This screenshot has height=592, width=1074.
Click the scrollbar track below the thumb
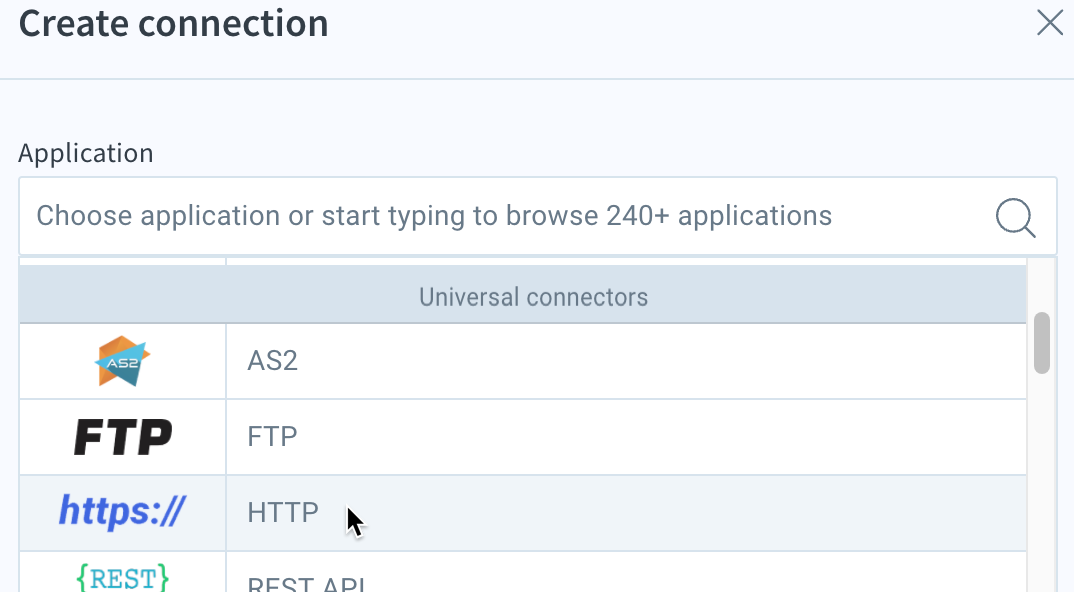[1042, 483]
